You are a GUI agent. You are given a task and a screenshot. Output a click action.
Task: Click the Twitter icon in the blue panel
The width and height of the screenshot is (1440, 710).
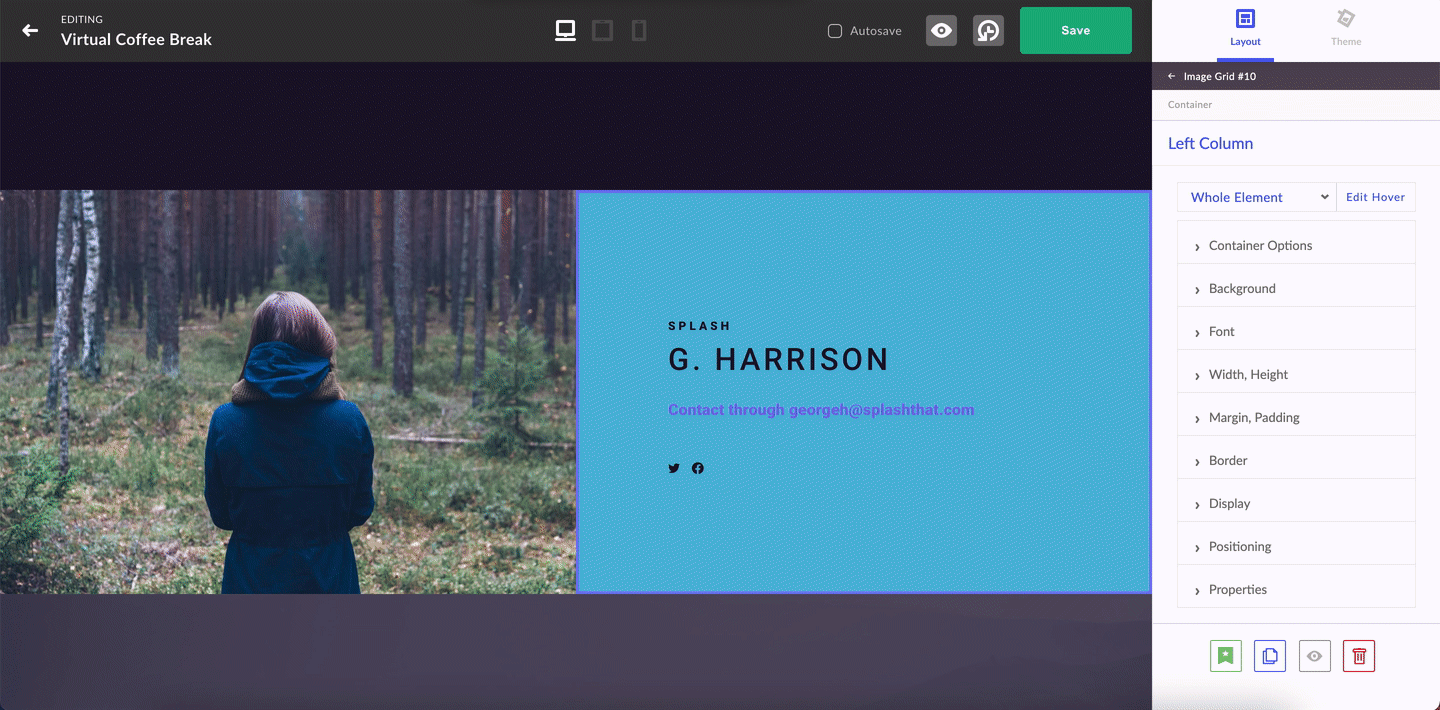[x=674, y=468]
